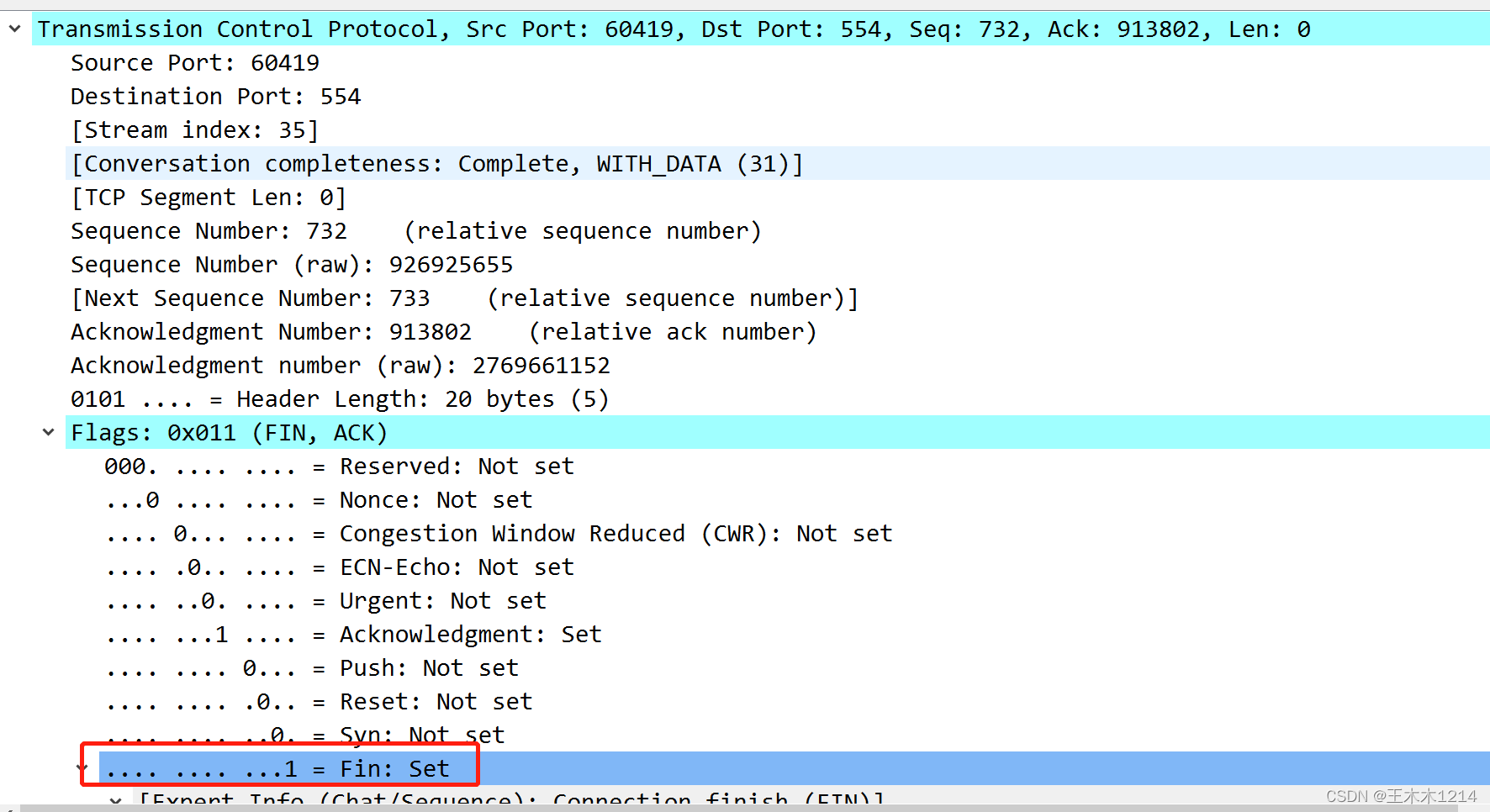Select Flags: 0x011 (FIN, ACK) row
The height and width of the screenshot is (812, 1490).
coord(778,432)
